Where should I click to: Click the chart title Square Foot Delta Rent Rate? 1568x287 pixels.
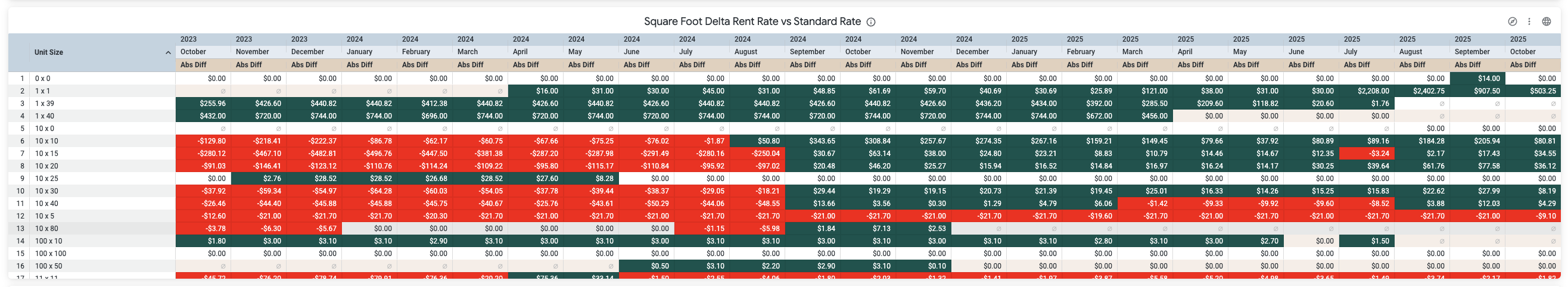click(752, 22)
